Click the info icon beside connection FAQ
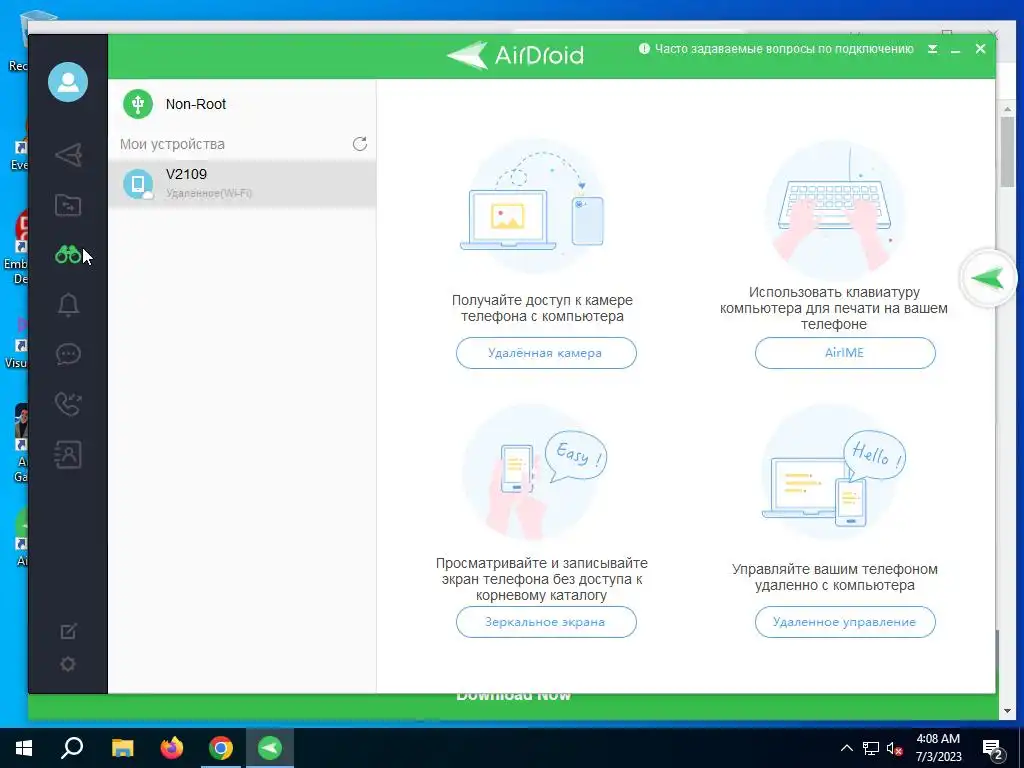The image size is (1024, 768). point(644,48)
